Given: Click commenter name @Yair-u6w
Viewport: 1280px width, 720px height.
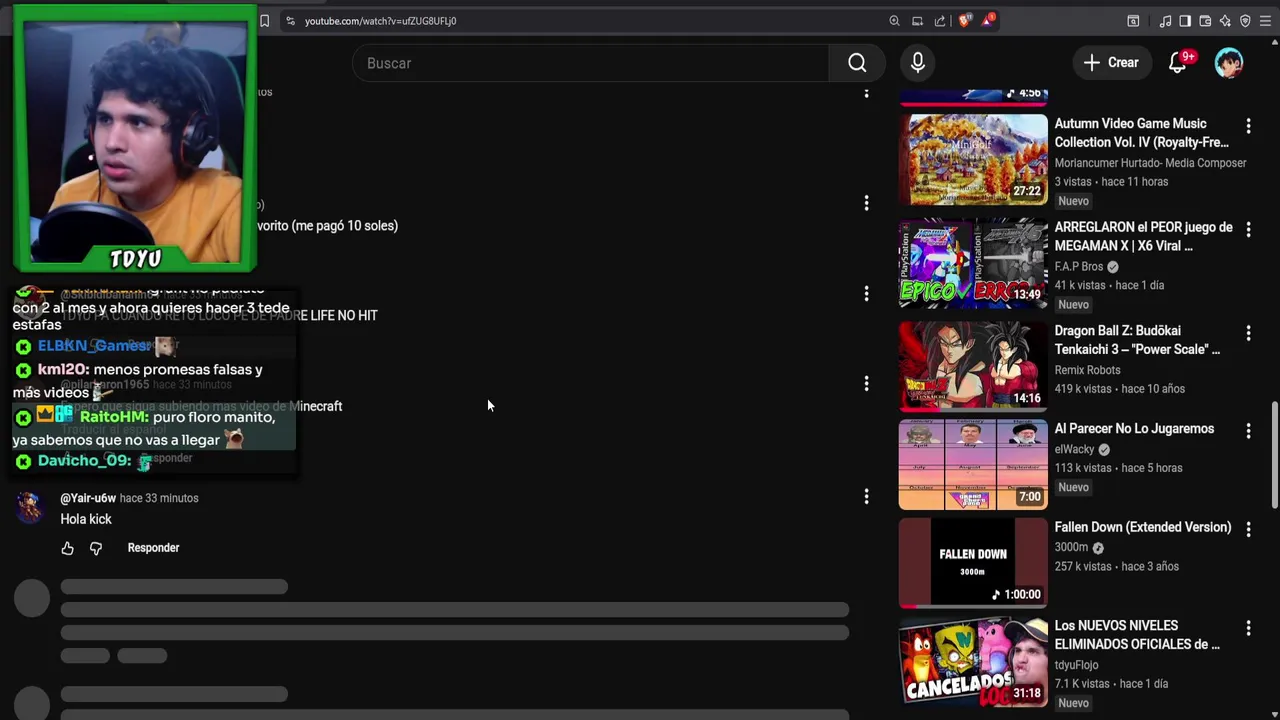Looking at the screenshot, I should (x=88, y=498).
